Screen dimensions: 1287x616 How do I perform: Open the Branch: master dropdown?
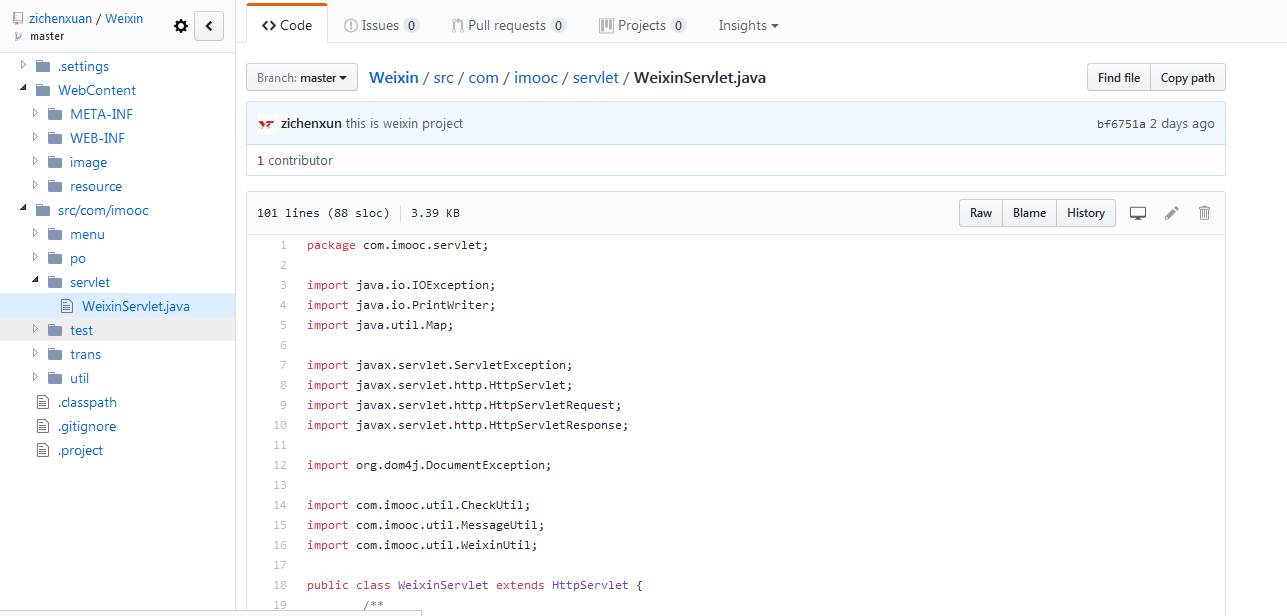[301, 78]
